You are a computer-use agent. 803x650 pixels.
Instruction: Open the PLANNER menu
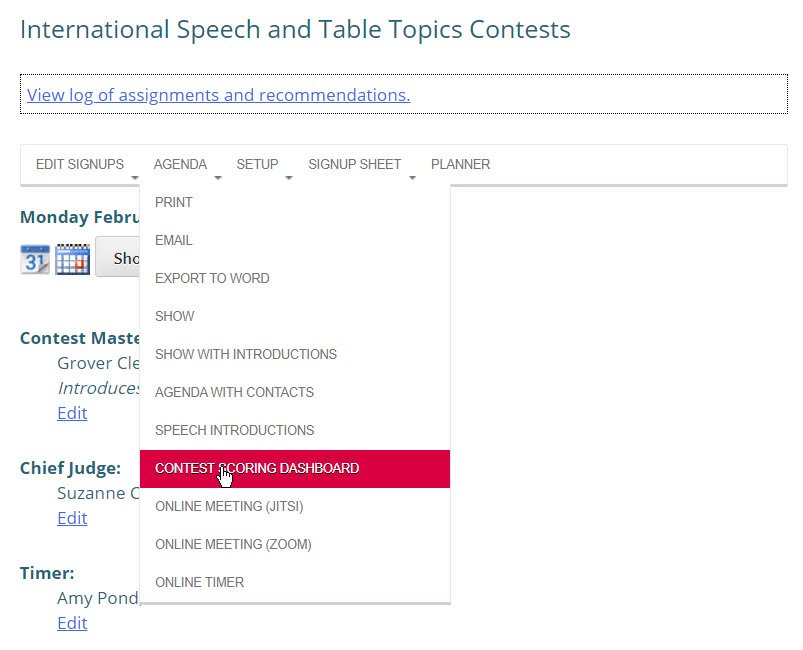(x=460, y=164)
